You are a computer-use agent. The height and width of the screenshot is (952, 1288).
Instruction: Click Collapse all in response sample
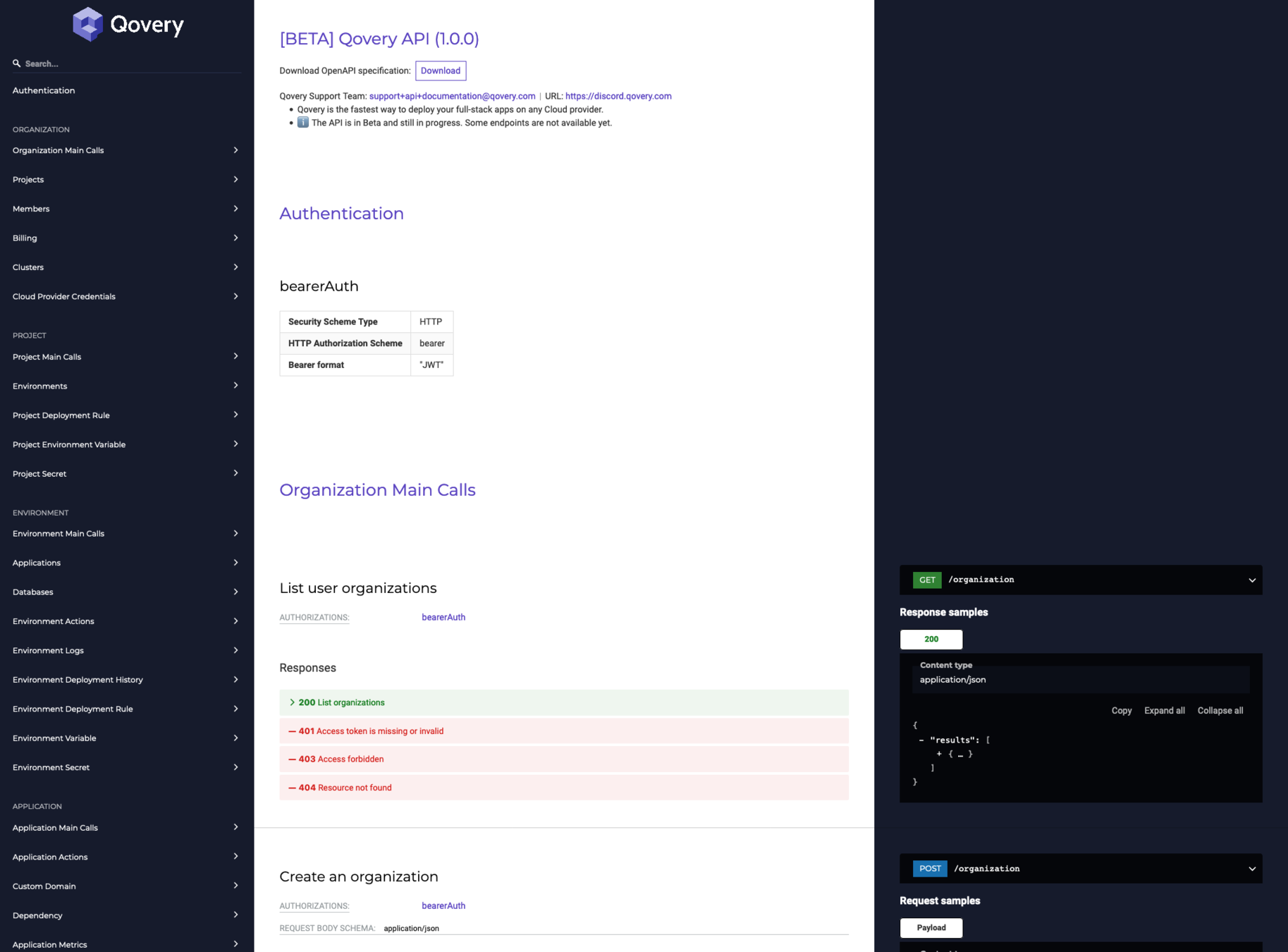(1220, 711)
